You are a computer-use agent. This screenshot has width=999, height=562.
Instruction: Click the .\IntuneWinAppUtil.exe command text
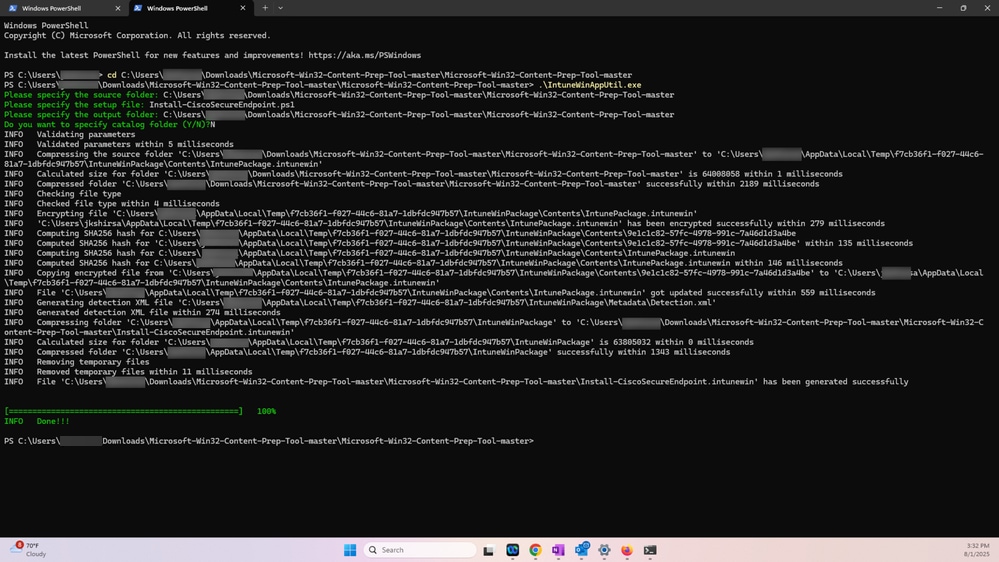tap(590, 85)
